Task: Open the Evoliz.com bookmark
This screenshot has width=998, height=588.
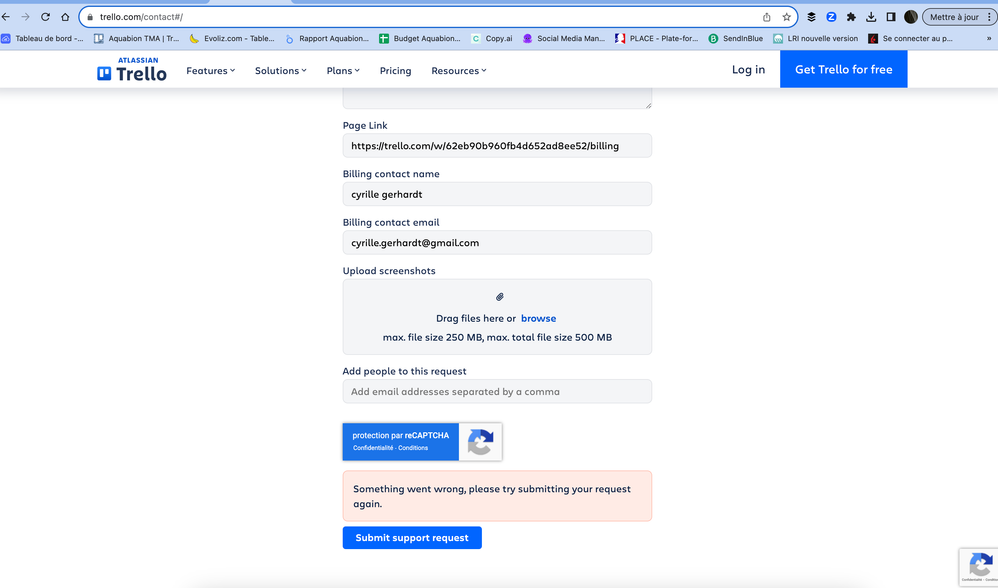Action: click(232, 39)
